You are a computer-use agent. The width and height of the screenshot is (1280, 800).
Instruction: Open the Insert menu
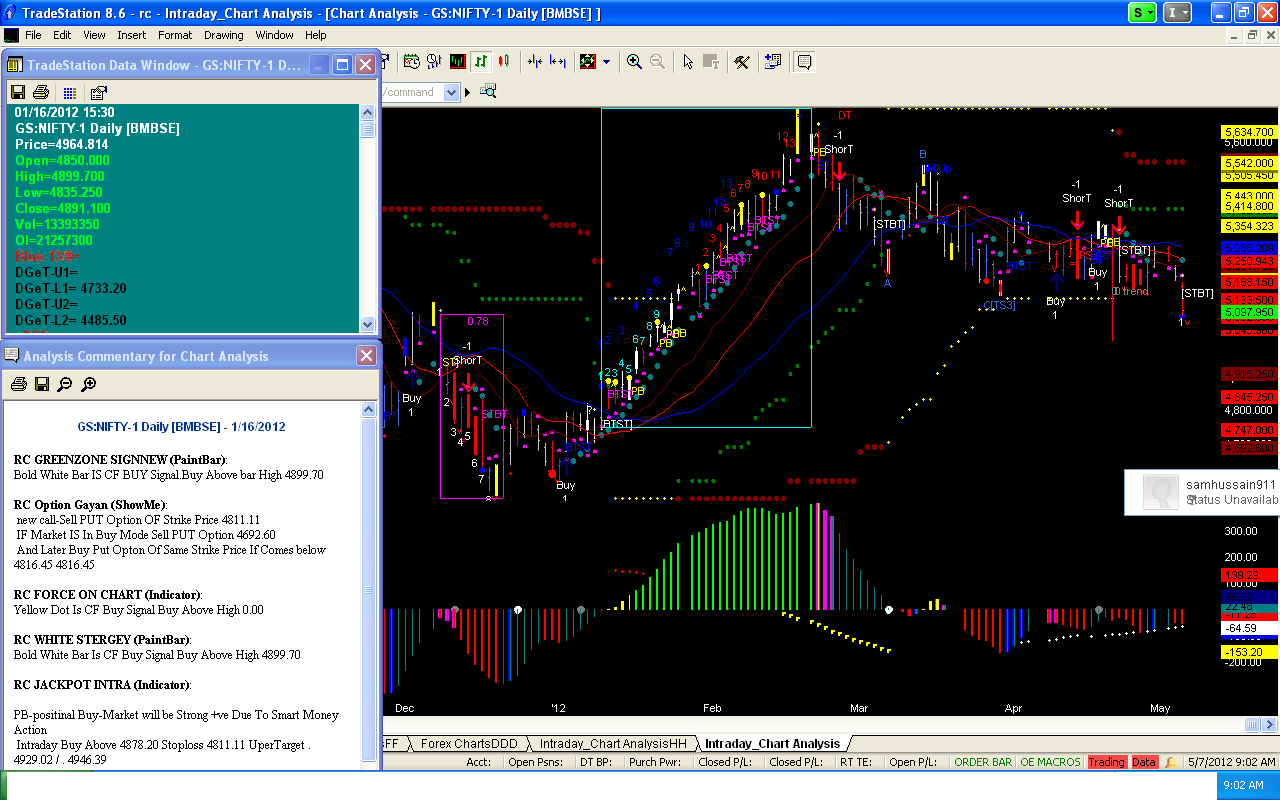click(131, 35)
